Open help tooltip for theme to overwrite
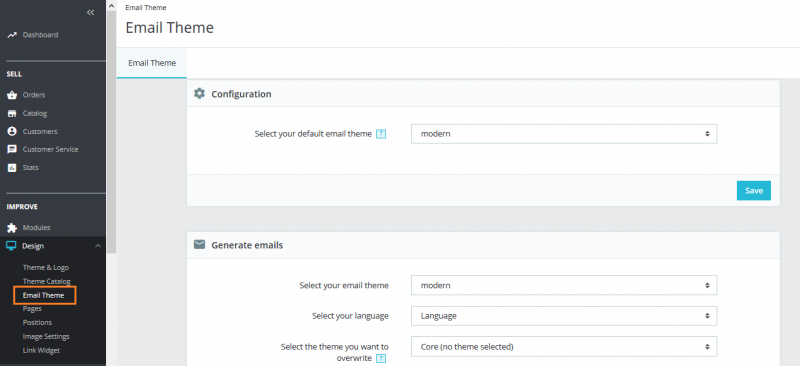The height and width of the screenshot is (366, 800). (x=381, y=358)
